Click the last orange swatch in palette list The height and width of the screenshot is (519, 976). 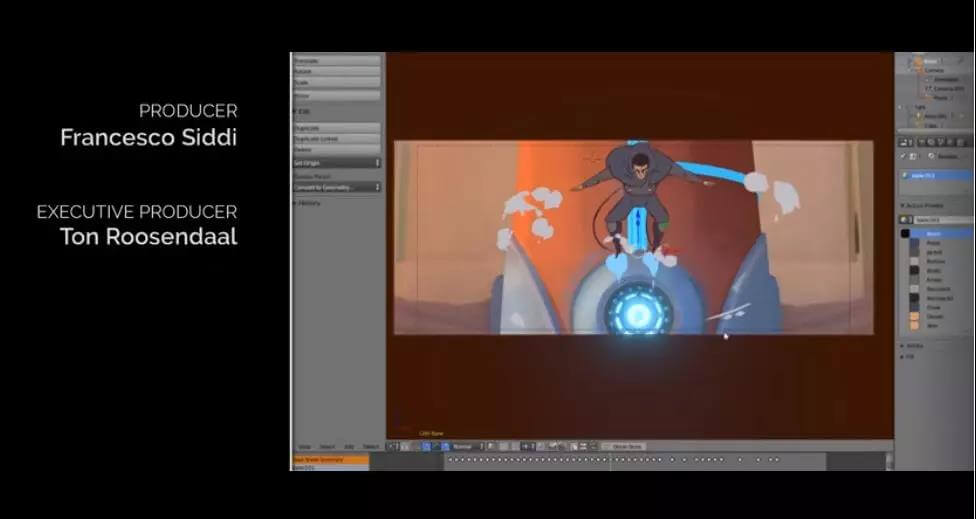[914, 325]
